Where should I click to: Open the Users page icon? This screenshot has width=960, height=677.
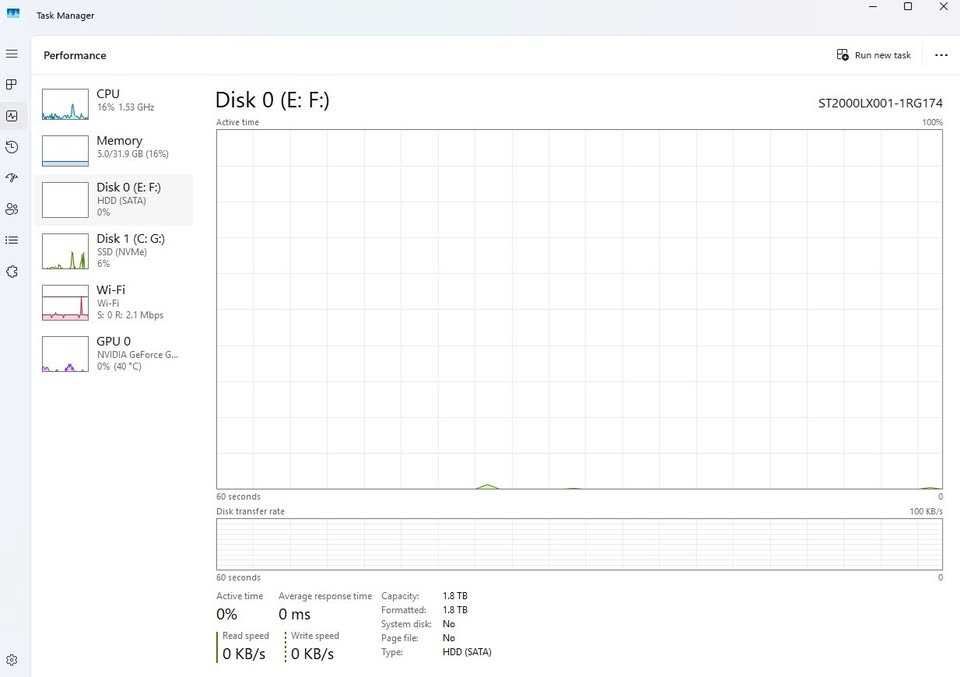point(12,209)
